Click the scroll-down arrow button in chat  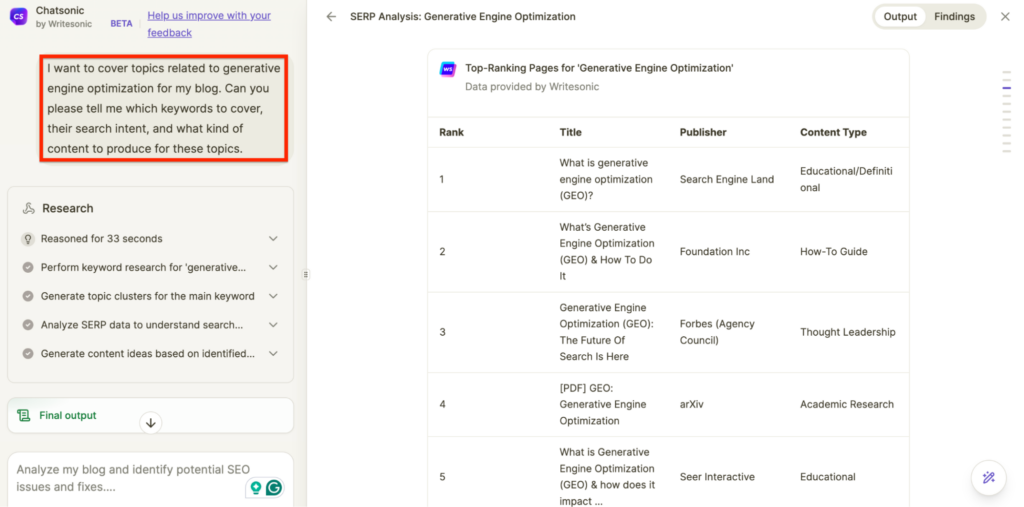point(150,423)
